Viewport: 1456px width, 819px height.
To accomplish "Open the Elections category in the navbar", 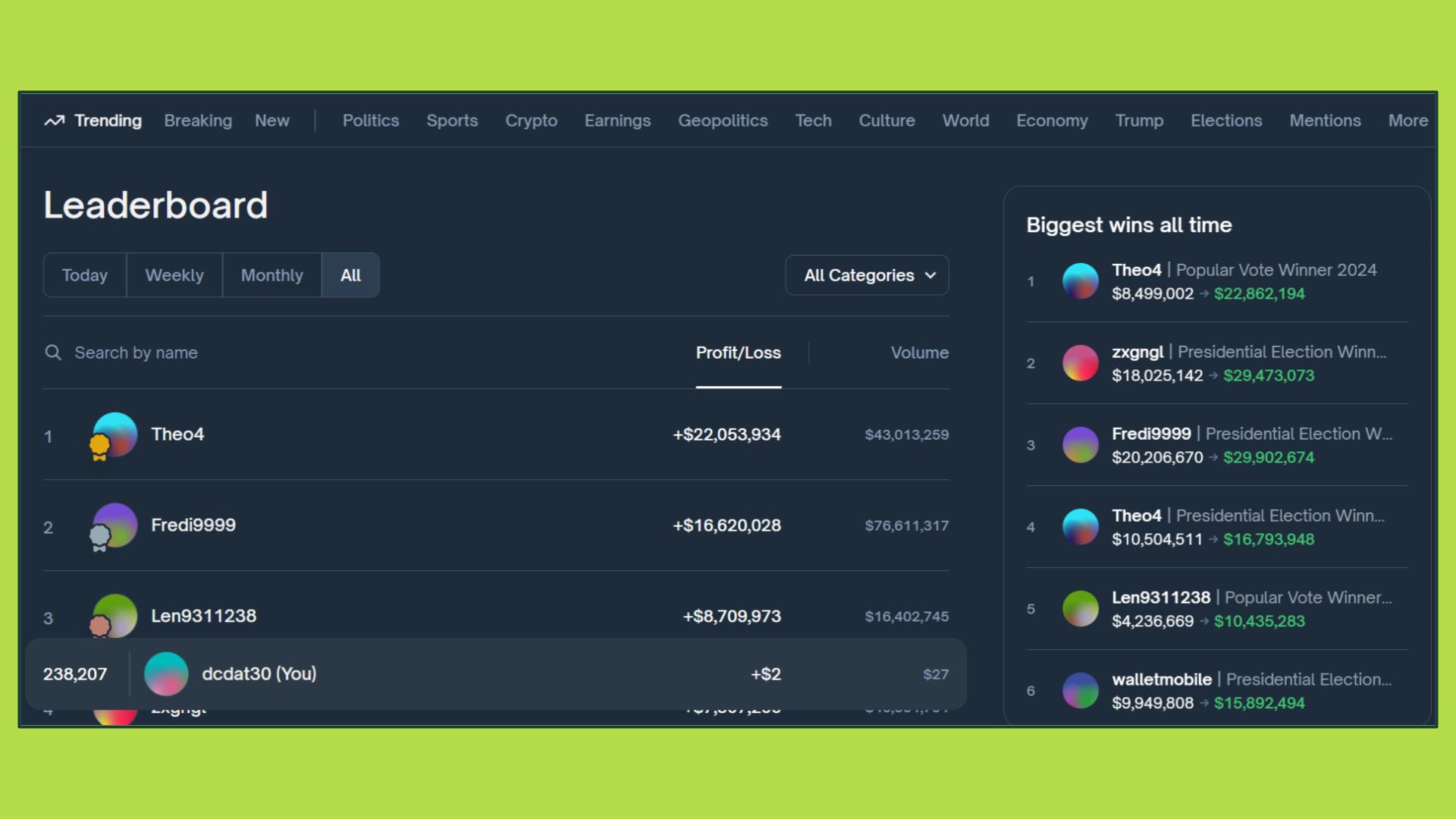I will tap(1226, 121).
